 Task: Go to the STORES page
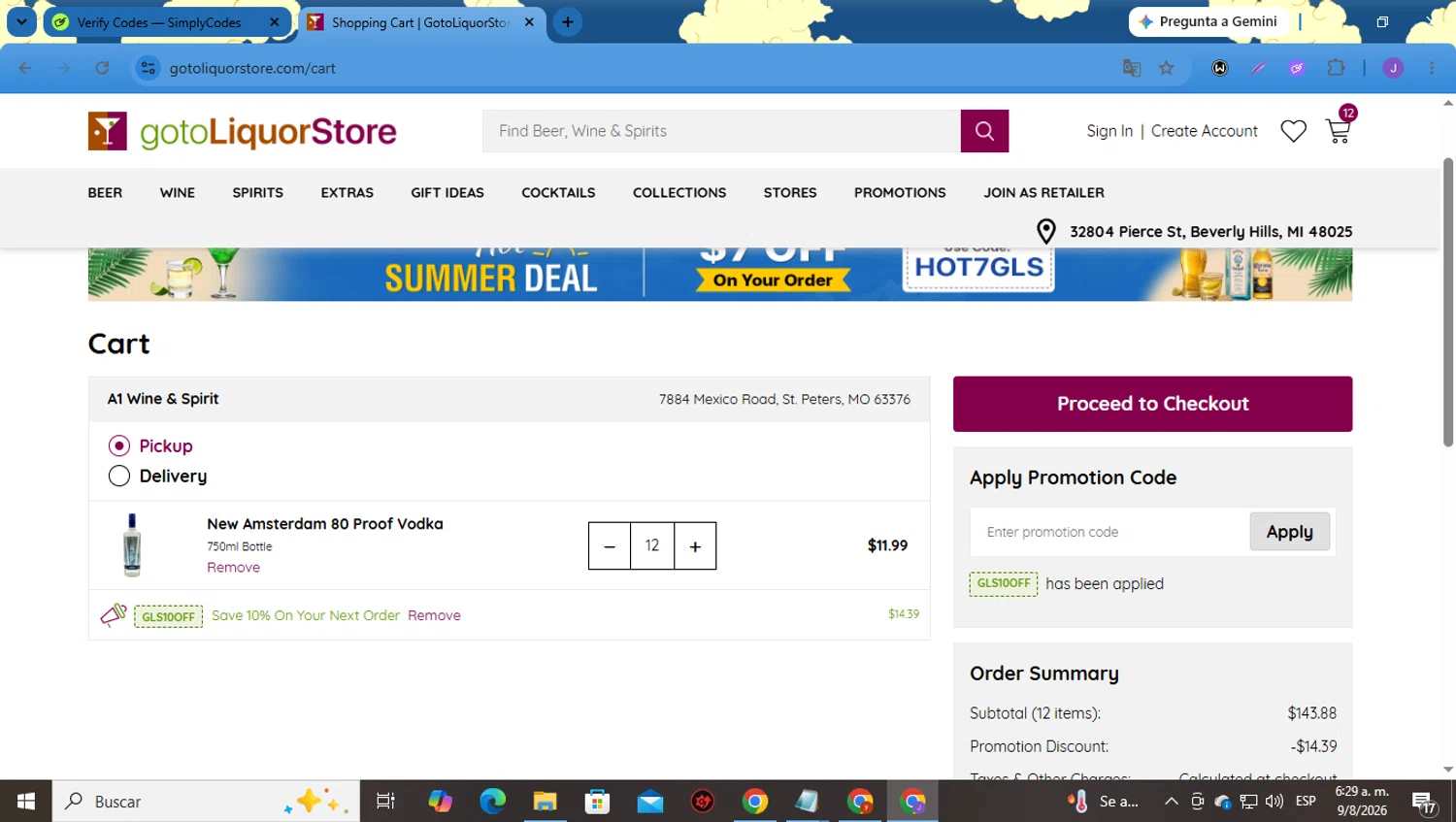[790, 192]
